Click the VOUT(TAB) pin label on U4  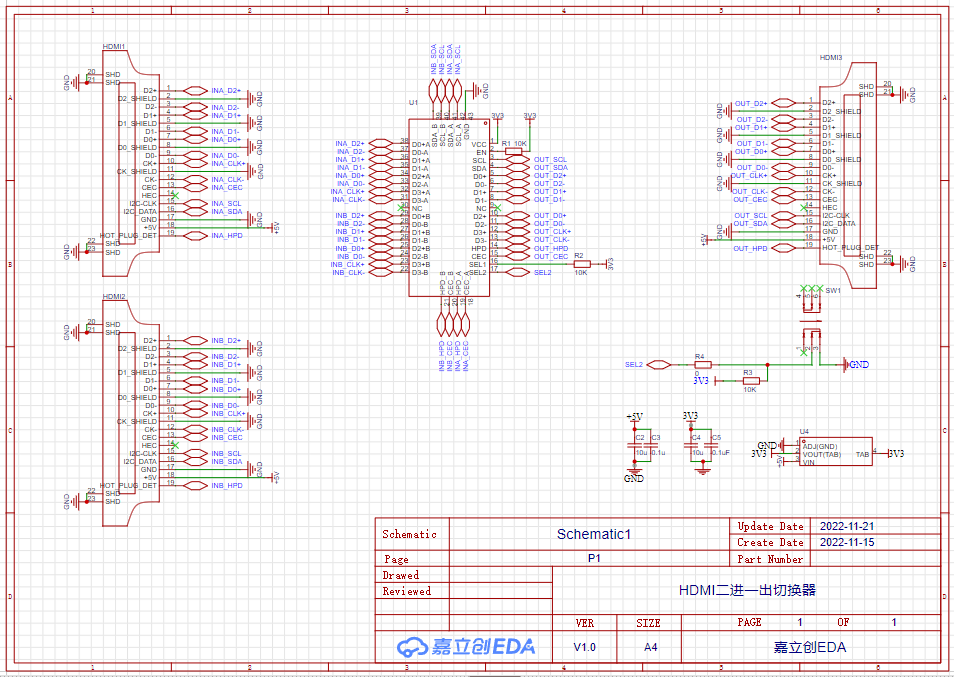821,454
